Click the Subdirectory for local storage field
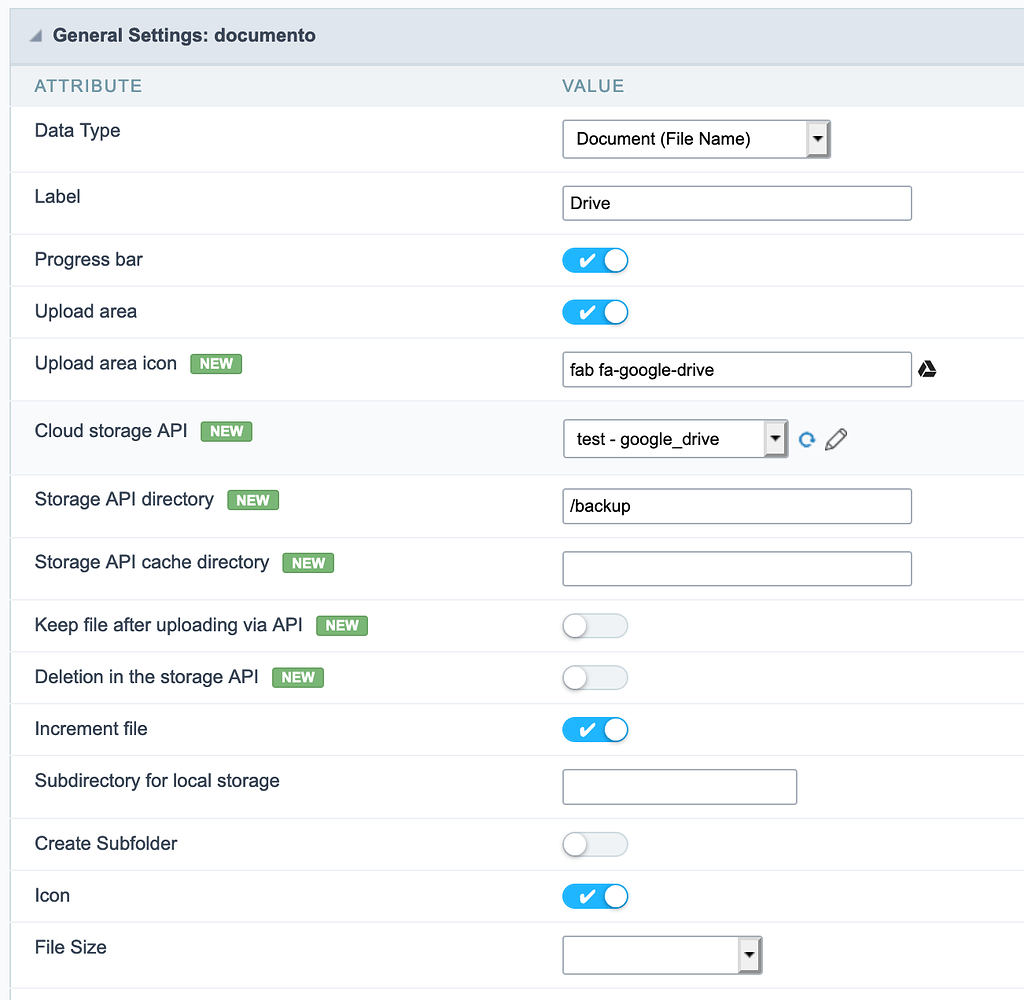1024x1000 pixels. pyautogui.click(x=679, y=787)
